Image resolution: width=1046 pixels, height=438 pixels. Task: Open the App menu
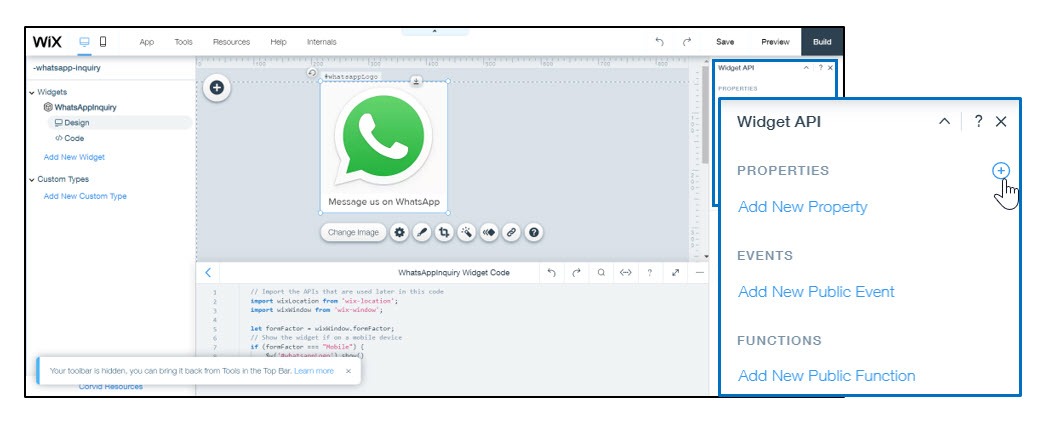coord(147,42)
